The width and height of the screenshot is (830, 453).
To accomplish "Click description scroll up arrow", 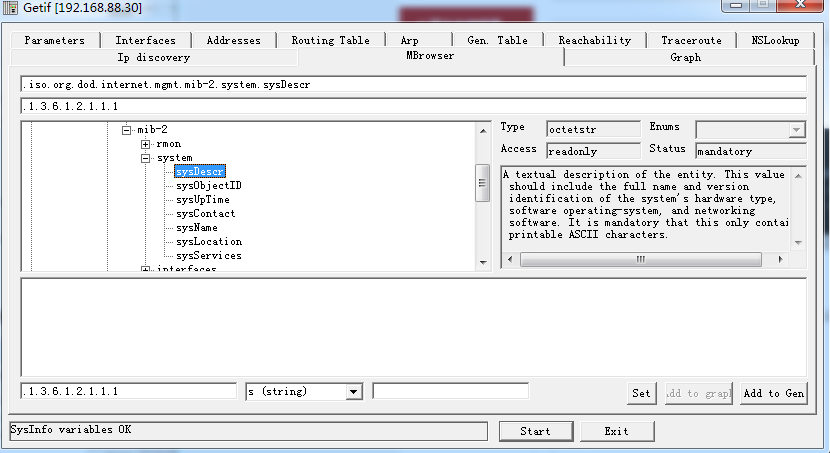I will (798, 176).
